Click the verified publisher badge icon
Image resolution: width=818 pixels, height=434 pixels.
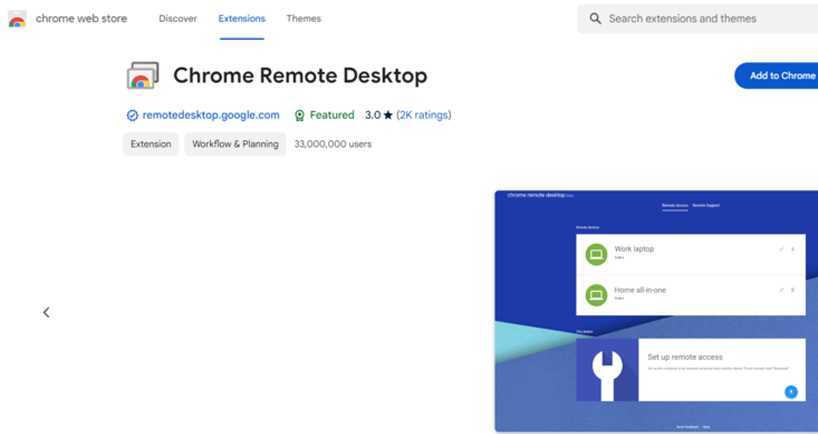(133, 115)
